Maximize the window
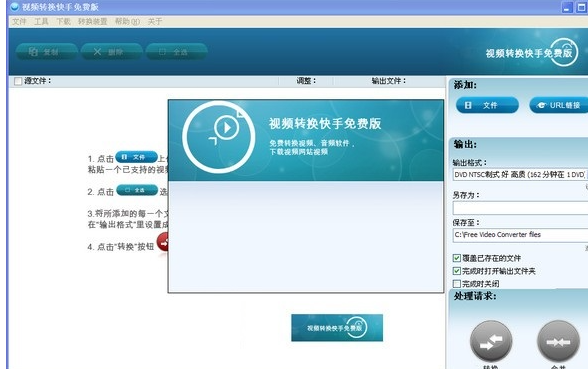The height and width of the screenshot is (369, 588). point(582,8)
